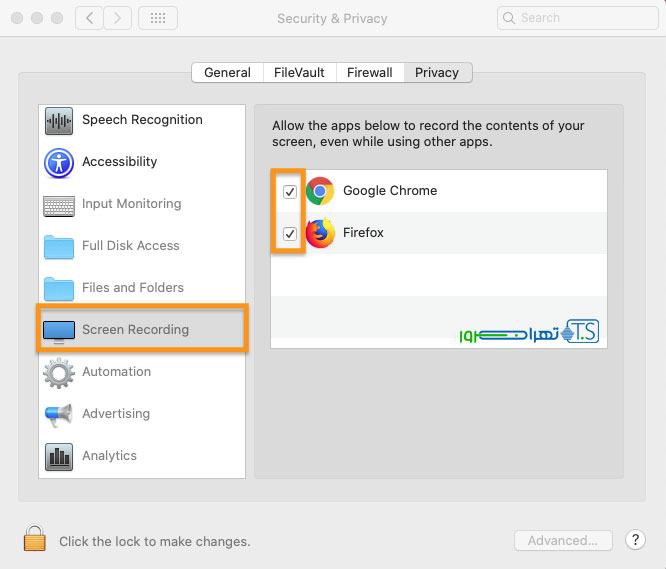
Task: Click the Analytics bar chart icon
Action: point(59,457)
